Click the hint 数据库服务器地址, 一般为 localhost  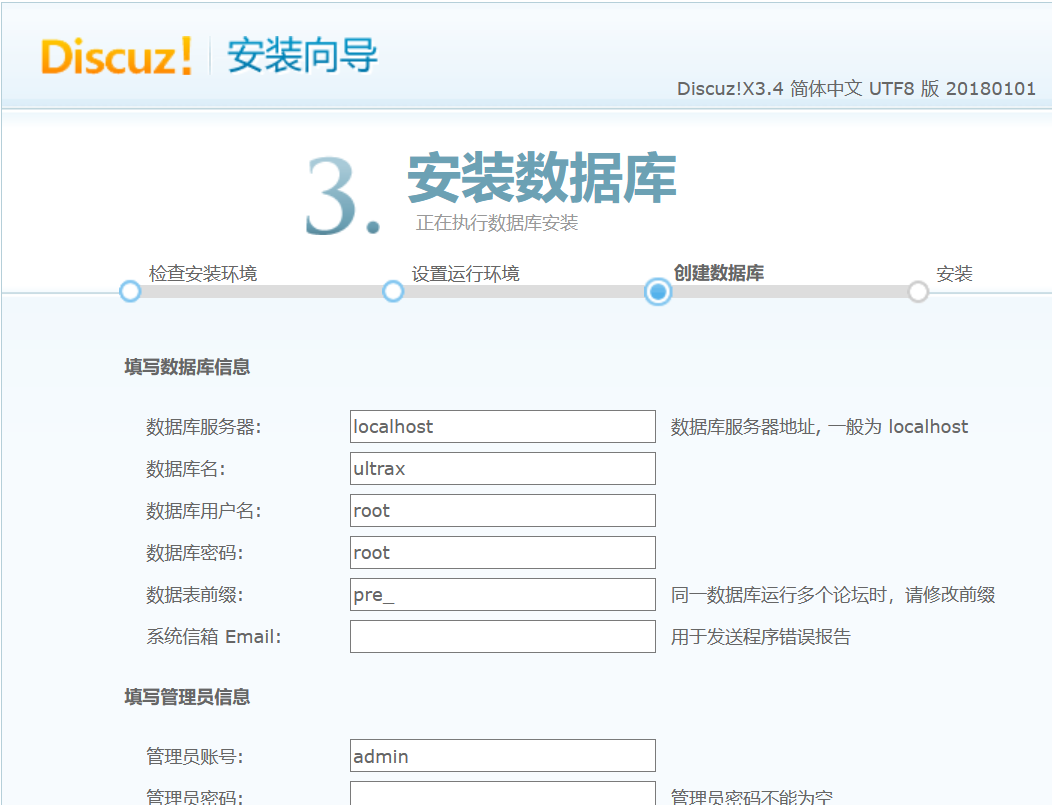(819, 427)
